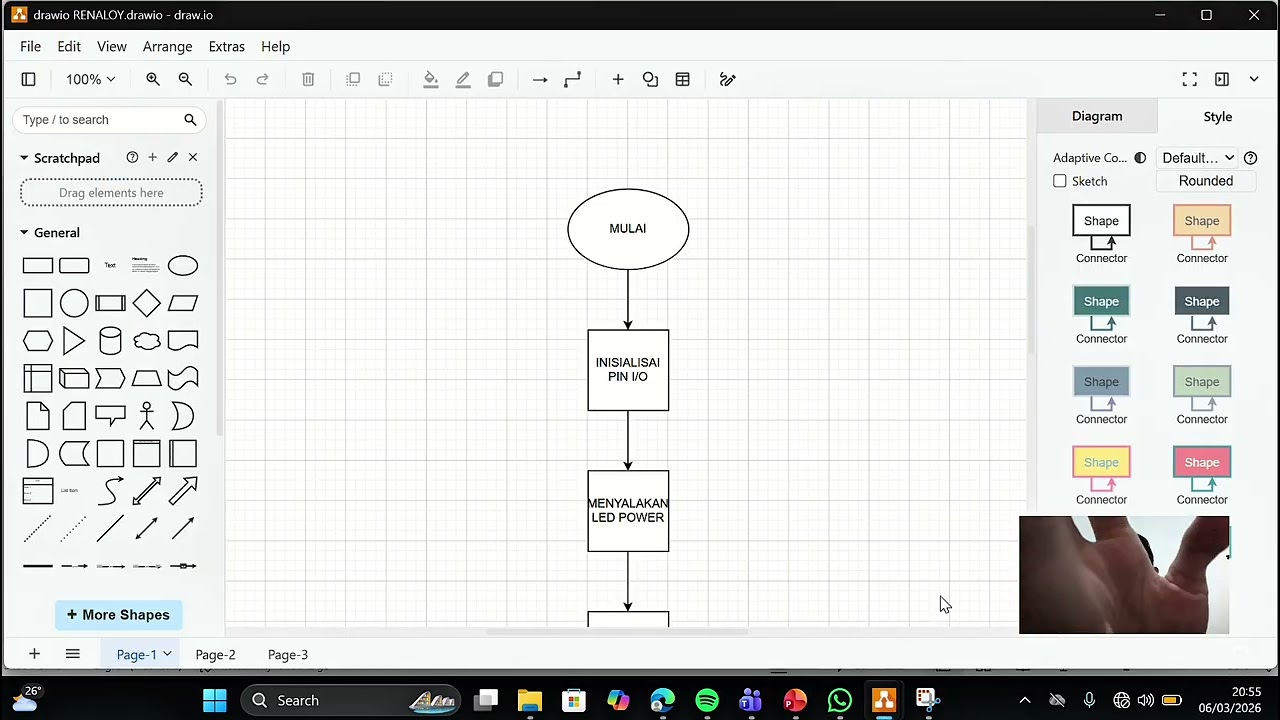Select the INISIALISASI PIN I/O box
The width and height of the screenshot is (1280, 720).
tap(628, 370)
